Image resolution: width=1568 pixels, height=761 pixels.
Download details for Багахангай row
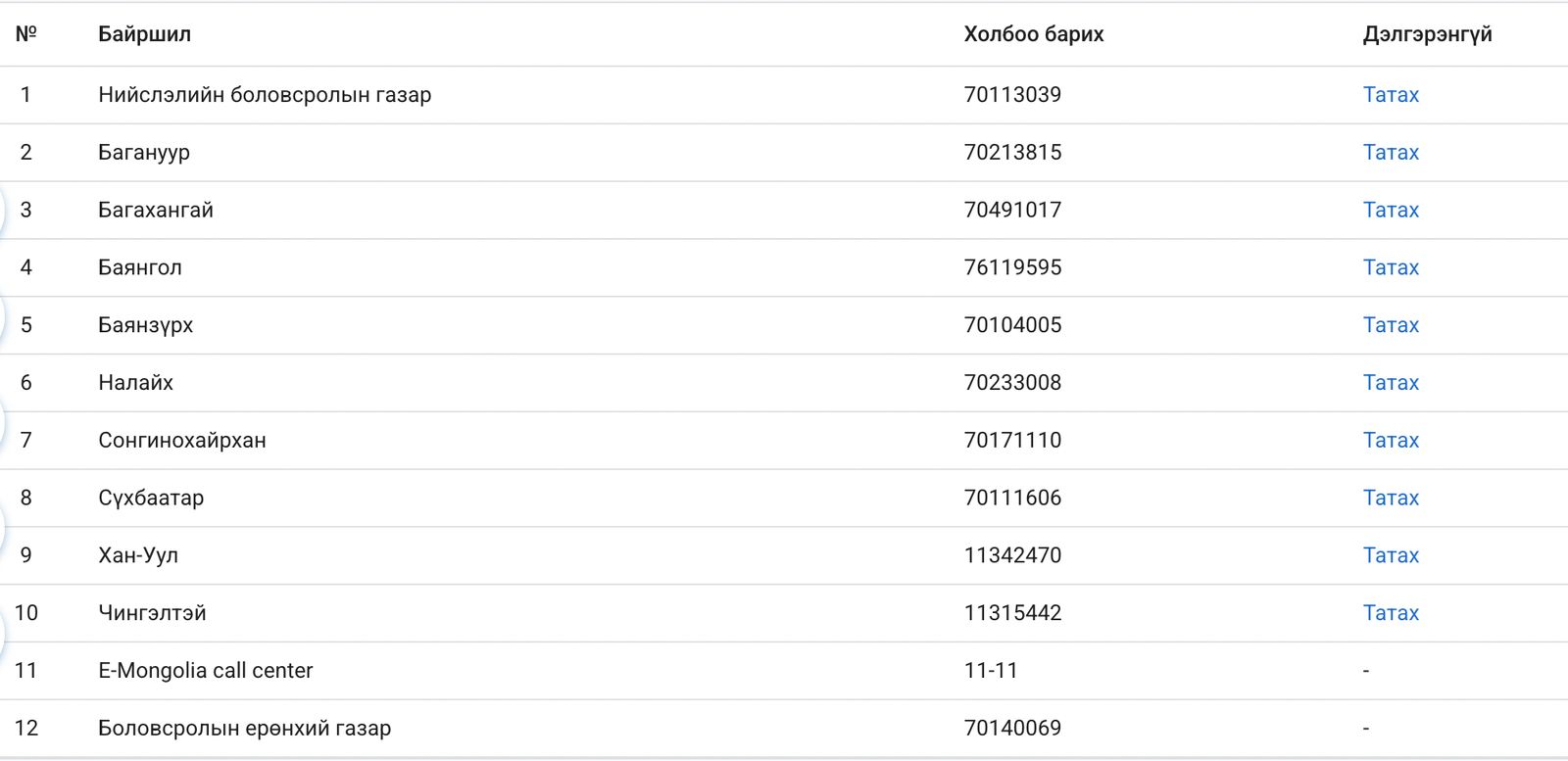coord(1391,211)
